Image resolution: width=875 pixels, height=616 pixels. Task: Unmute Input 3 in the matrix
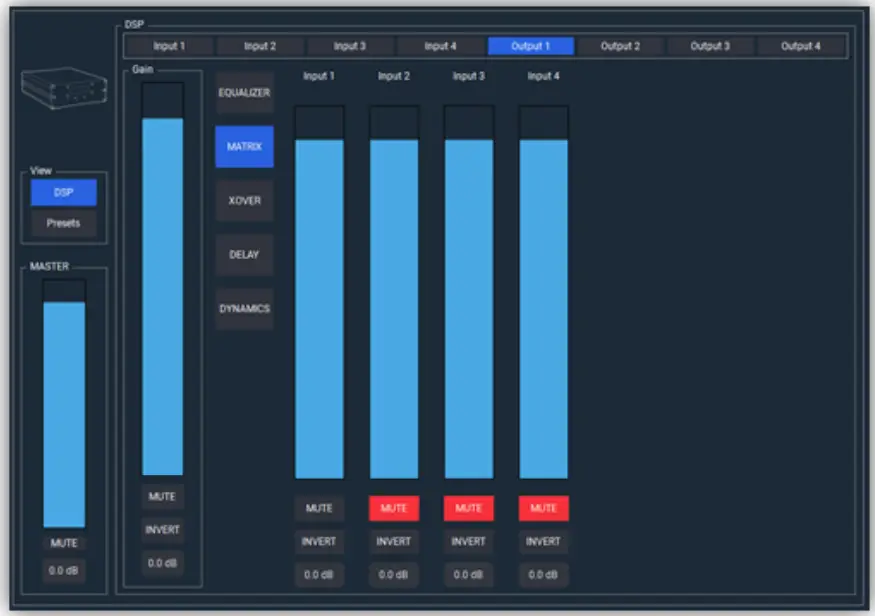[x=469, y=508]
